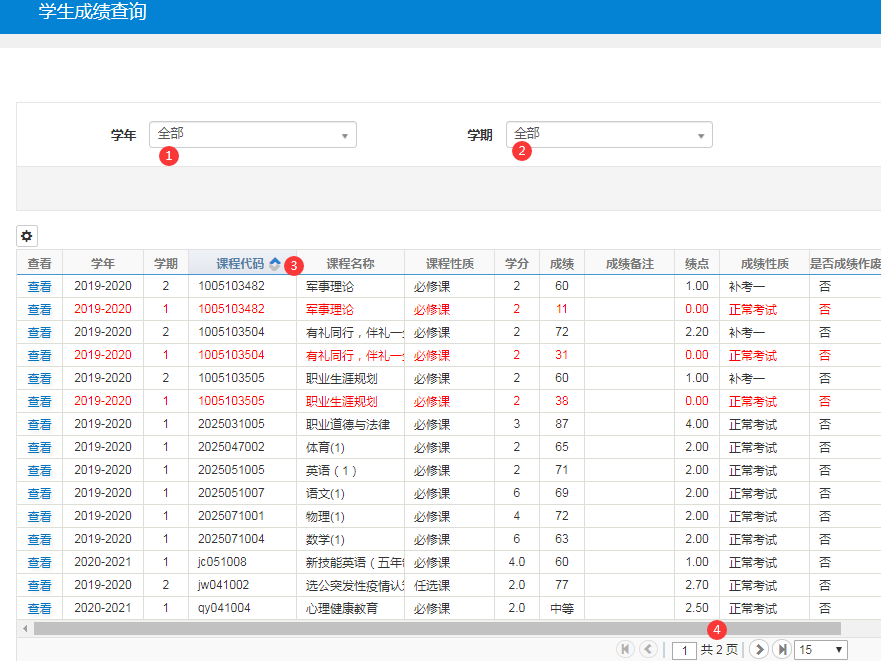
Task: Open the 学期 dropdown
Action: point(609,135)
